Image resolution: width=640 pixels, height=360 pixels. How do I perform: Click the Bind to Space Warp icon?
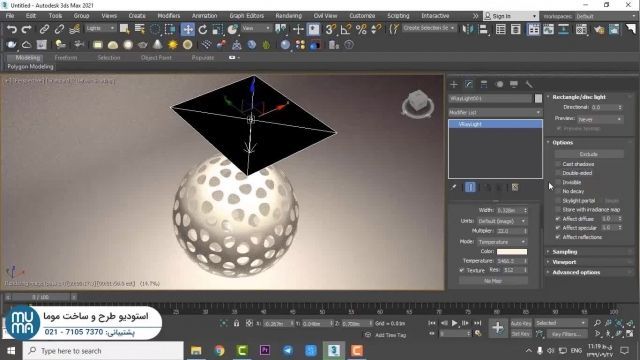pyautogui.click(x=74, y=29)
